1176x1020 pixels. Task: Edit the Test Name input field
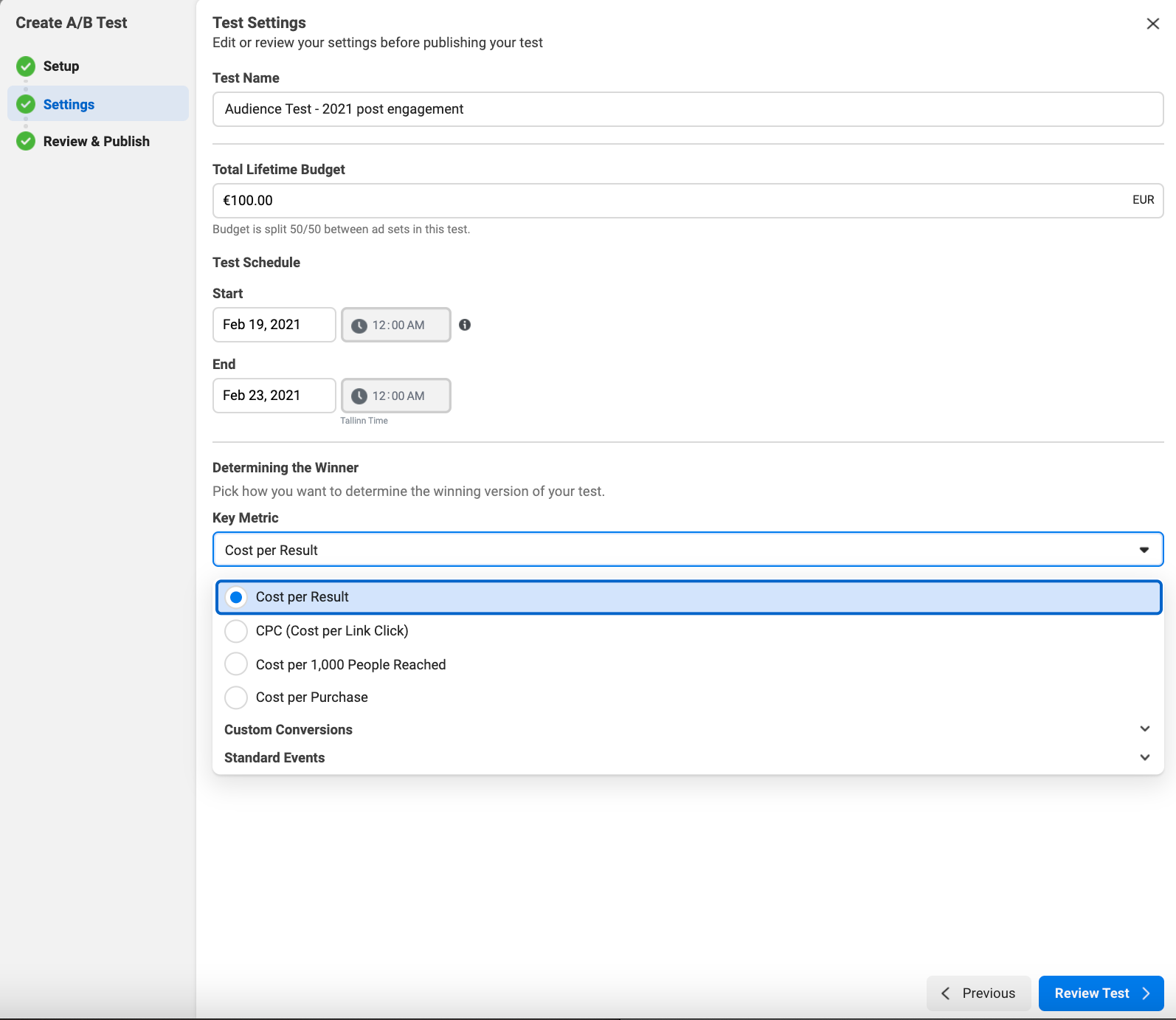pos(688,109)
